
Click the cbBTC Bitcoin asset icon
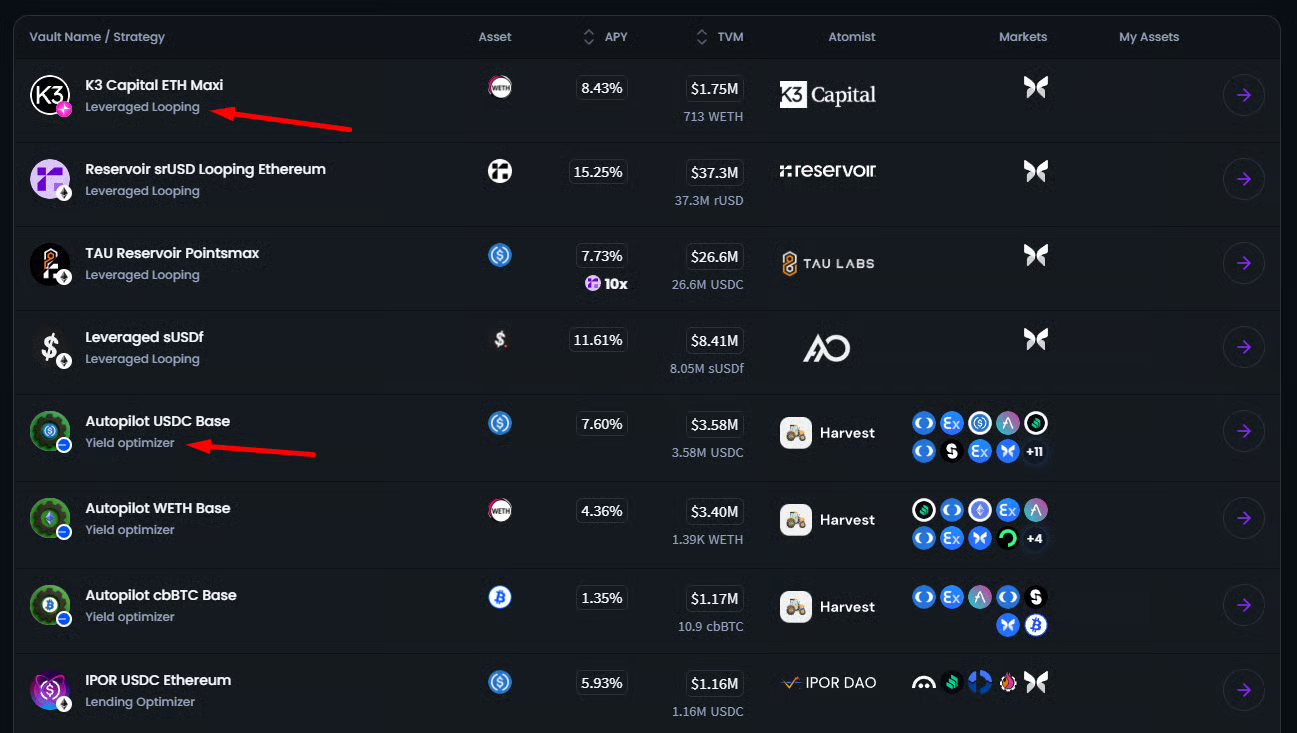[x=500, y=597]
